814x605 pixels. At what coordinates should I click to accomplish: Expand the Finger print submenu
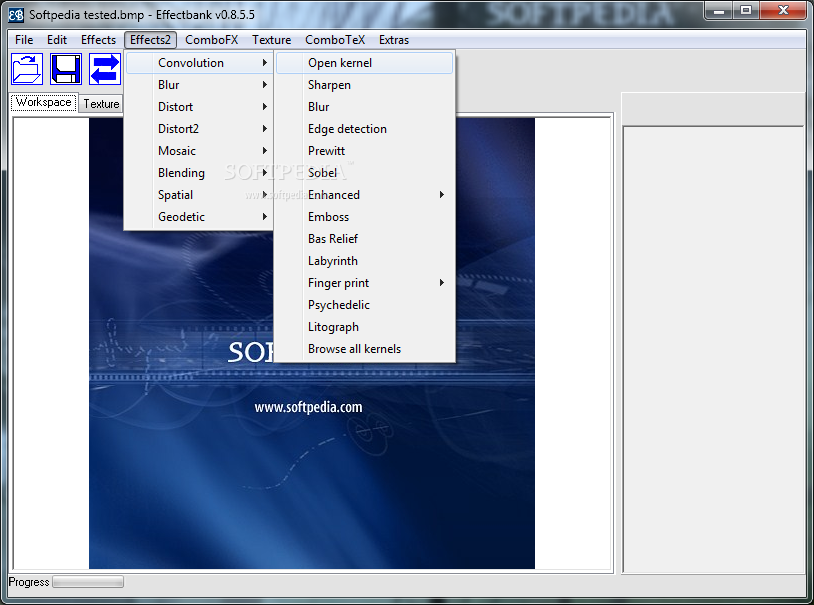point(364,283)
